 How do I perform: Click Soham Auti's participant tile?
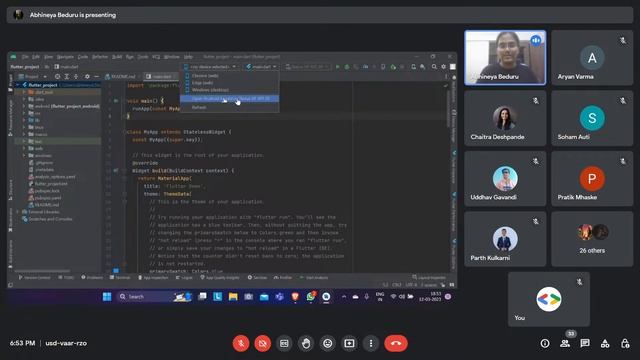point(592,118)
